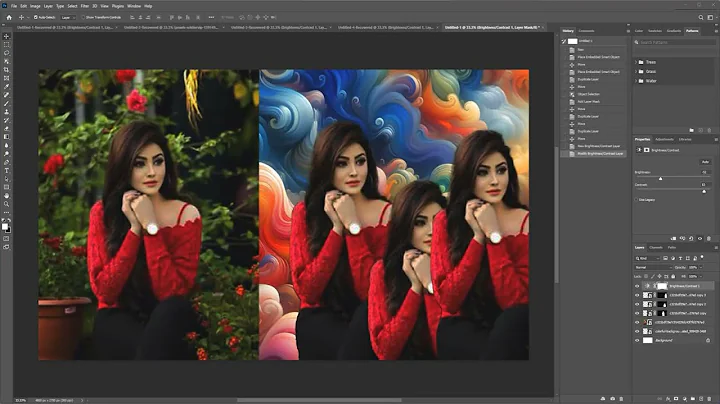Open the Filter menu
Viewport: 720px width, 404px height.
[84, 6]
